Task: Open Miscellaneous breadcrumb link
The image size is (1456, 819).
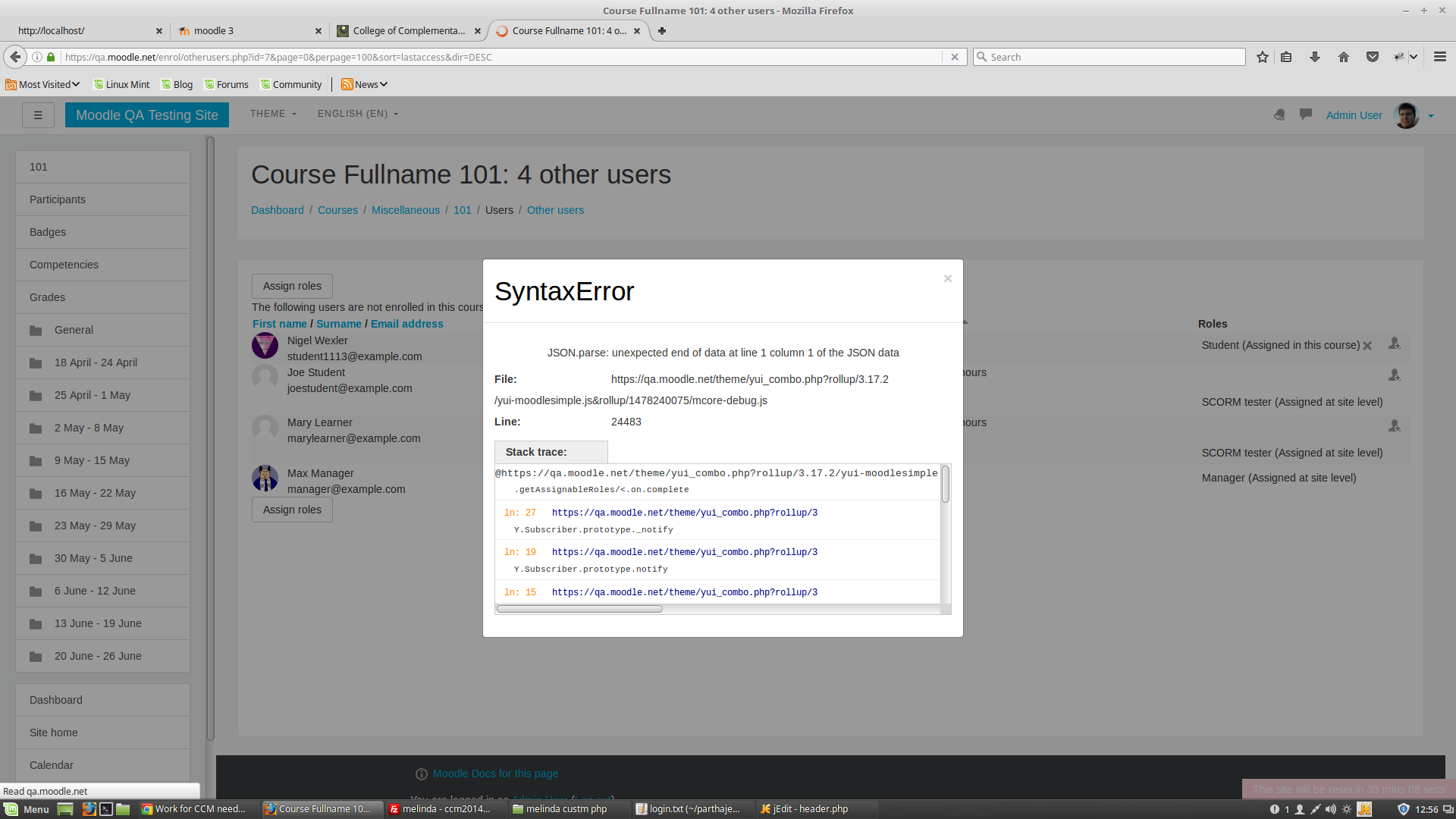Action: [x=406, y=210]
